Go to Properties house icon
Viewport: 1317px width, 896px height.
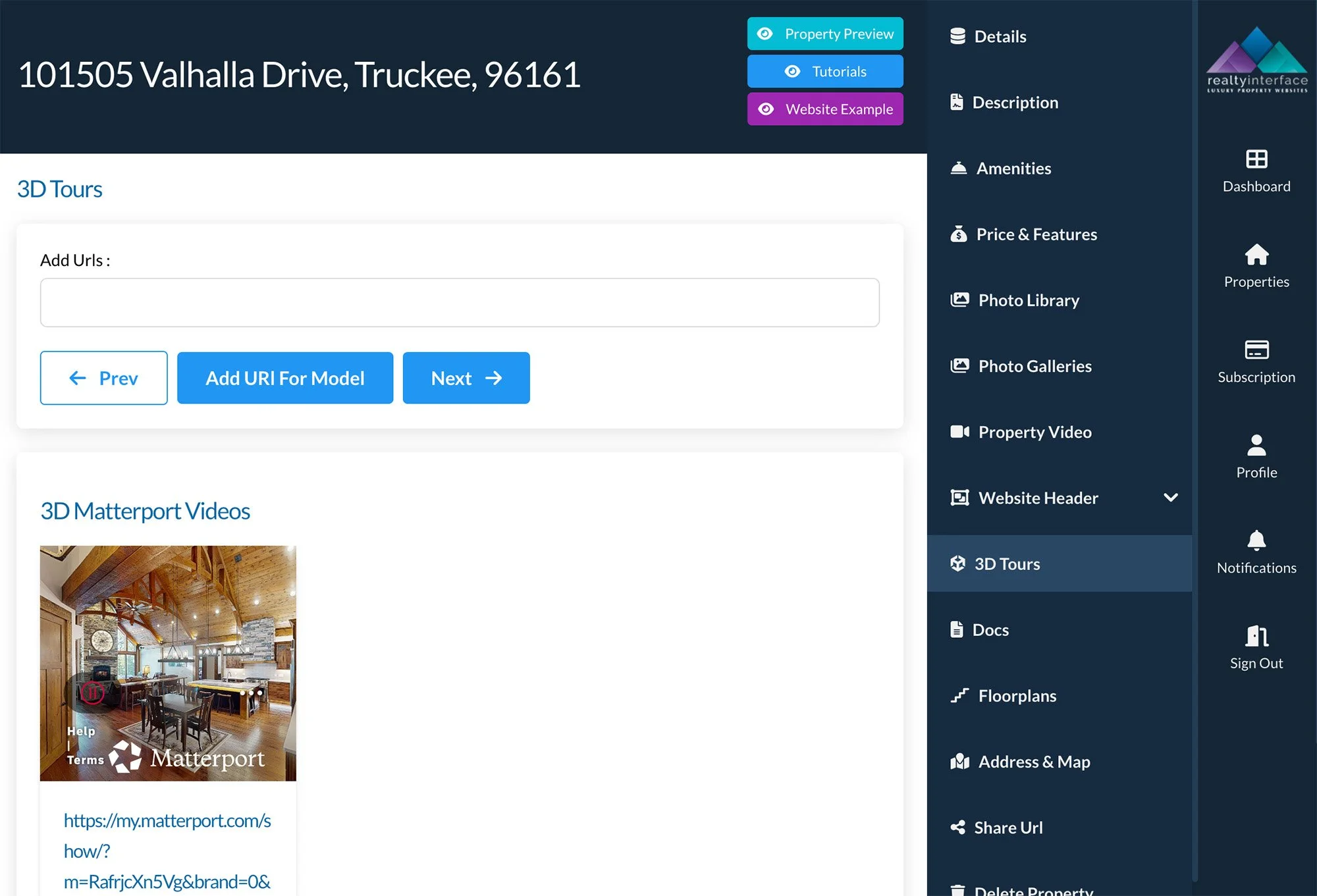[x=1256, y=255]
